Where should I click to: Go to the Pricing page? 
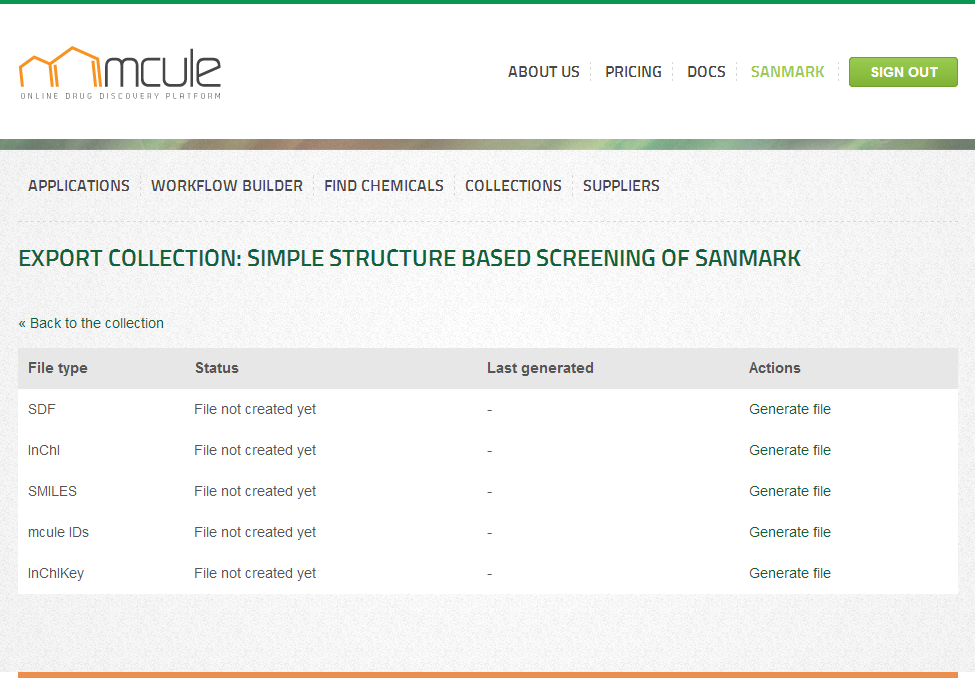point(633,72)
